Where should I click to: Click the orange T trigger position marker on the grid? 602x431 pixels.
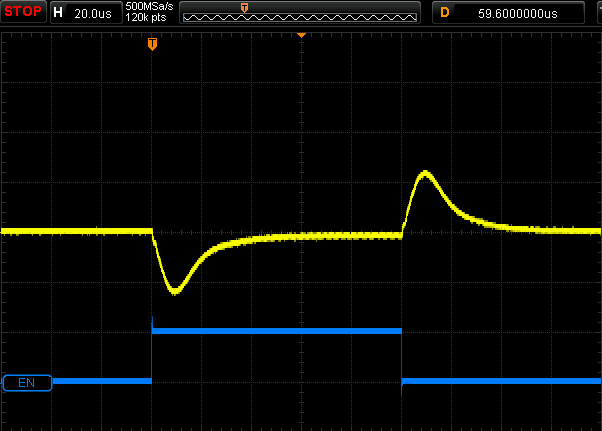coord(152,44)
